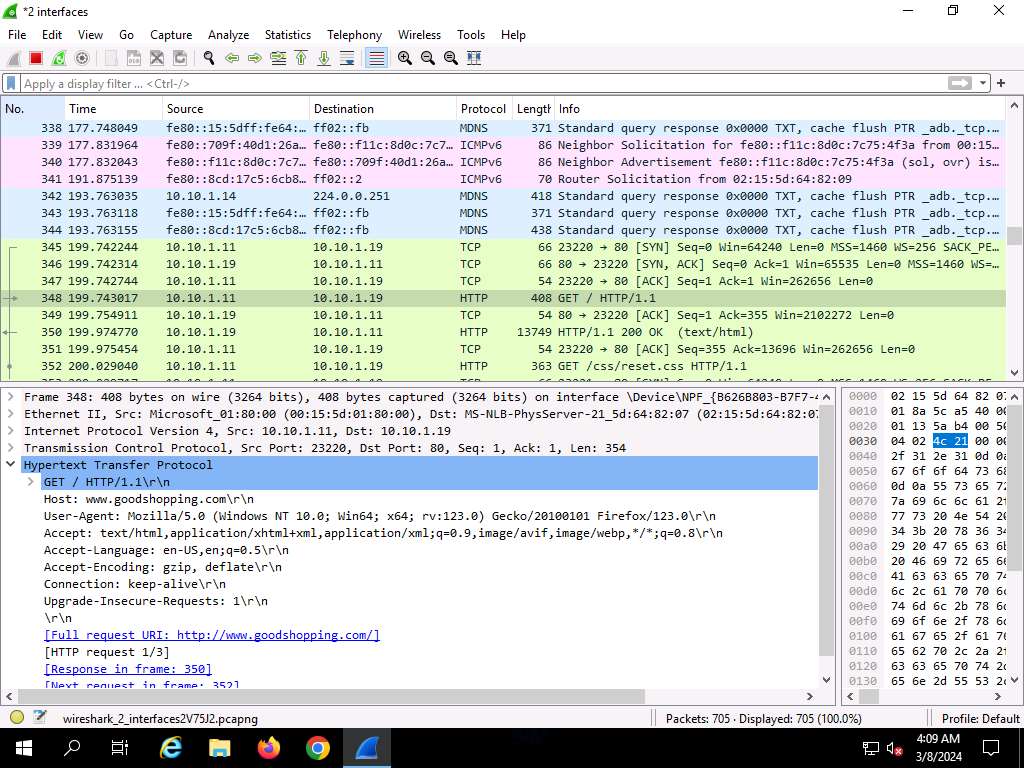Open the display filter bookmarks
Screen dimensions: 1024x768
click(x=11, y=84)
